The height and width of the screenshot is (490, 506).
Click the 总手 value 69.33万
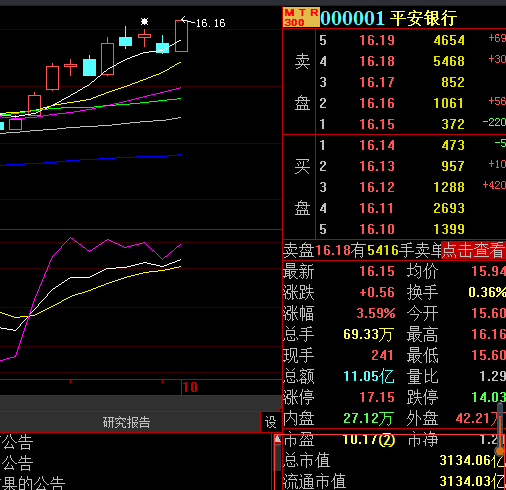[369, 334]
